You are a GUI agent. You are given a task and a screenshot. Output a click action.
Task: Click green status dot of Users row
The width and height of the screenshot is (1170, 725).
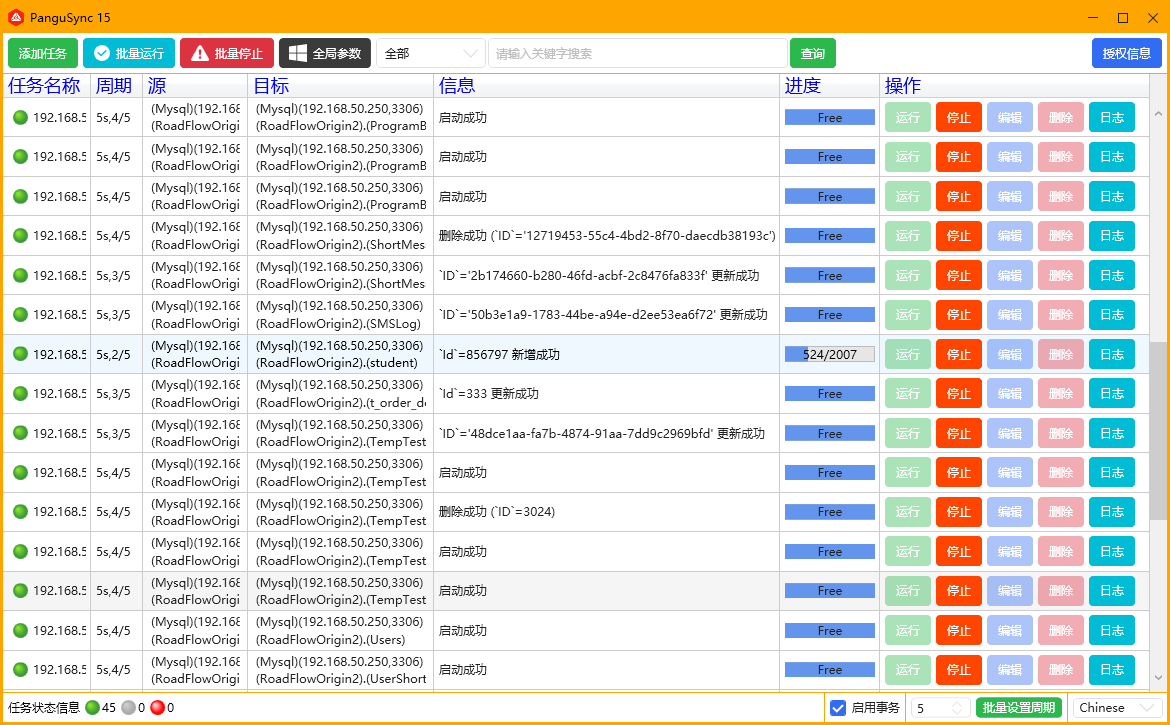click(x=20, y=630)
